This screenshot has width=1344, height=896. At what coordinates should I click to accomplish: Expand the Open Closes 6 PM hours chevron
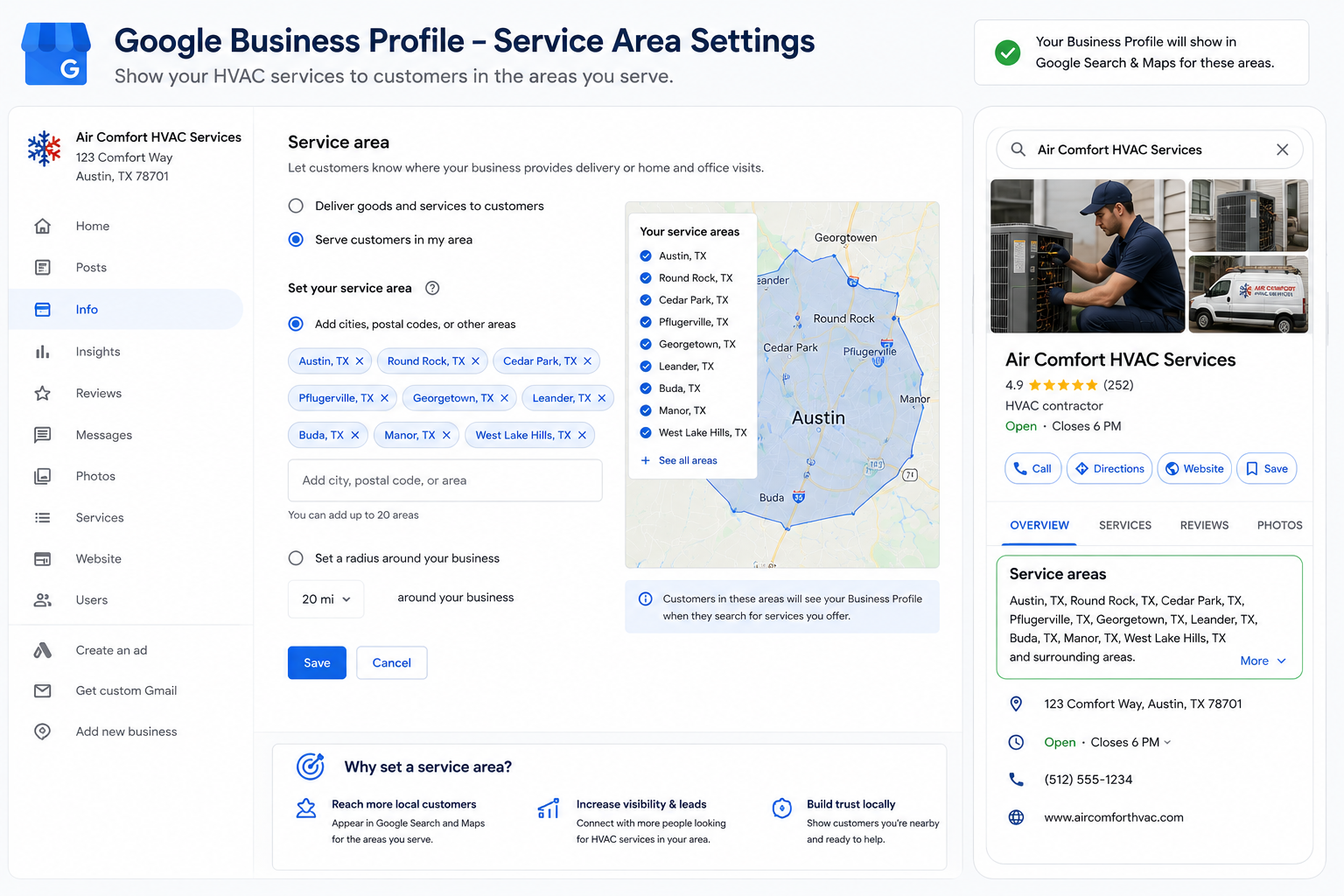(x=1167, y=742)
